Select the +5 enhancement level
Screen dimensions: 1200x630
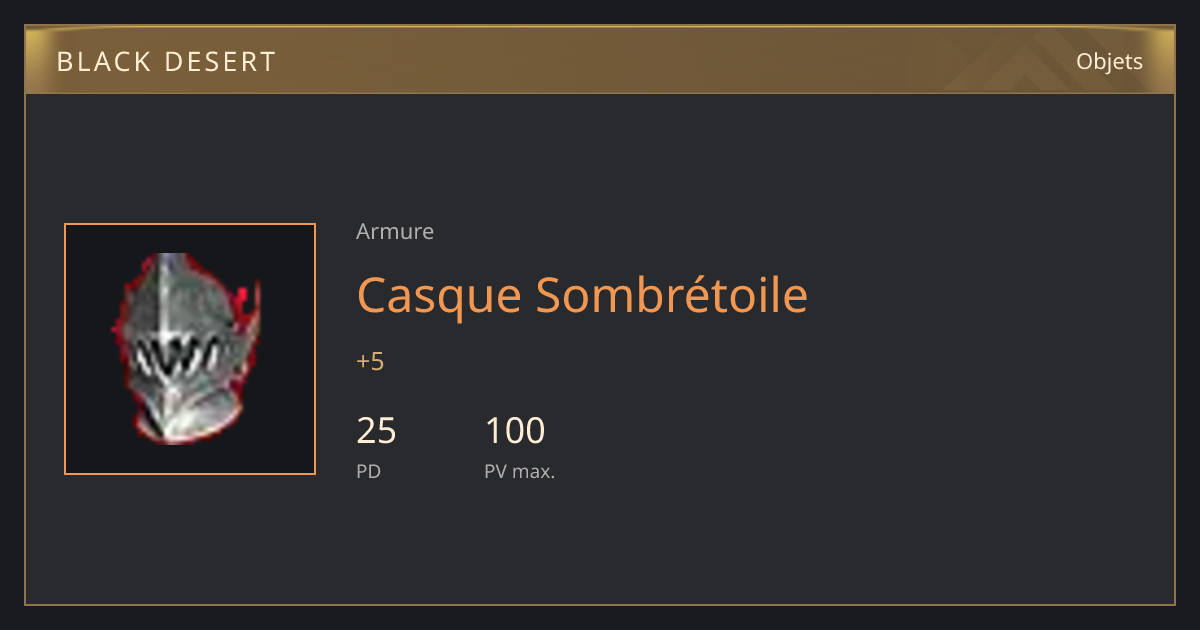tap(370, 361)
